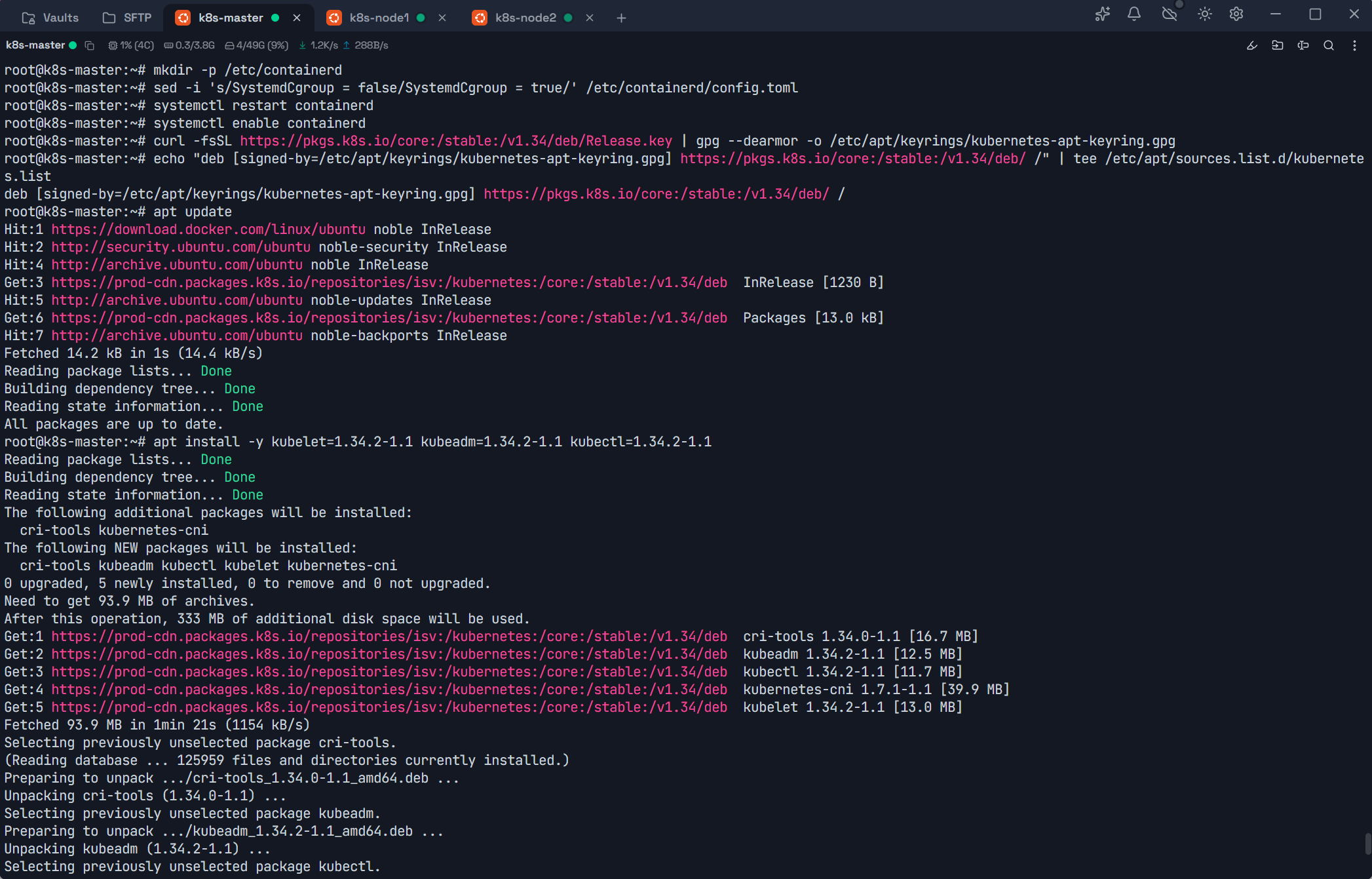The height and width of the screenshot is (879, 1372).
Task: Click the 'systemctl restart containerd' command
Action: [x=263, y=106]
